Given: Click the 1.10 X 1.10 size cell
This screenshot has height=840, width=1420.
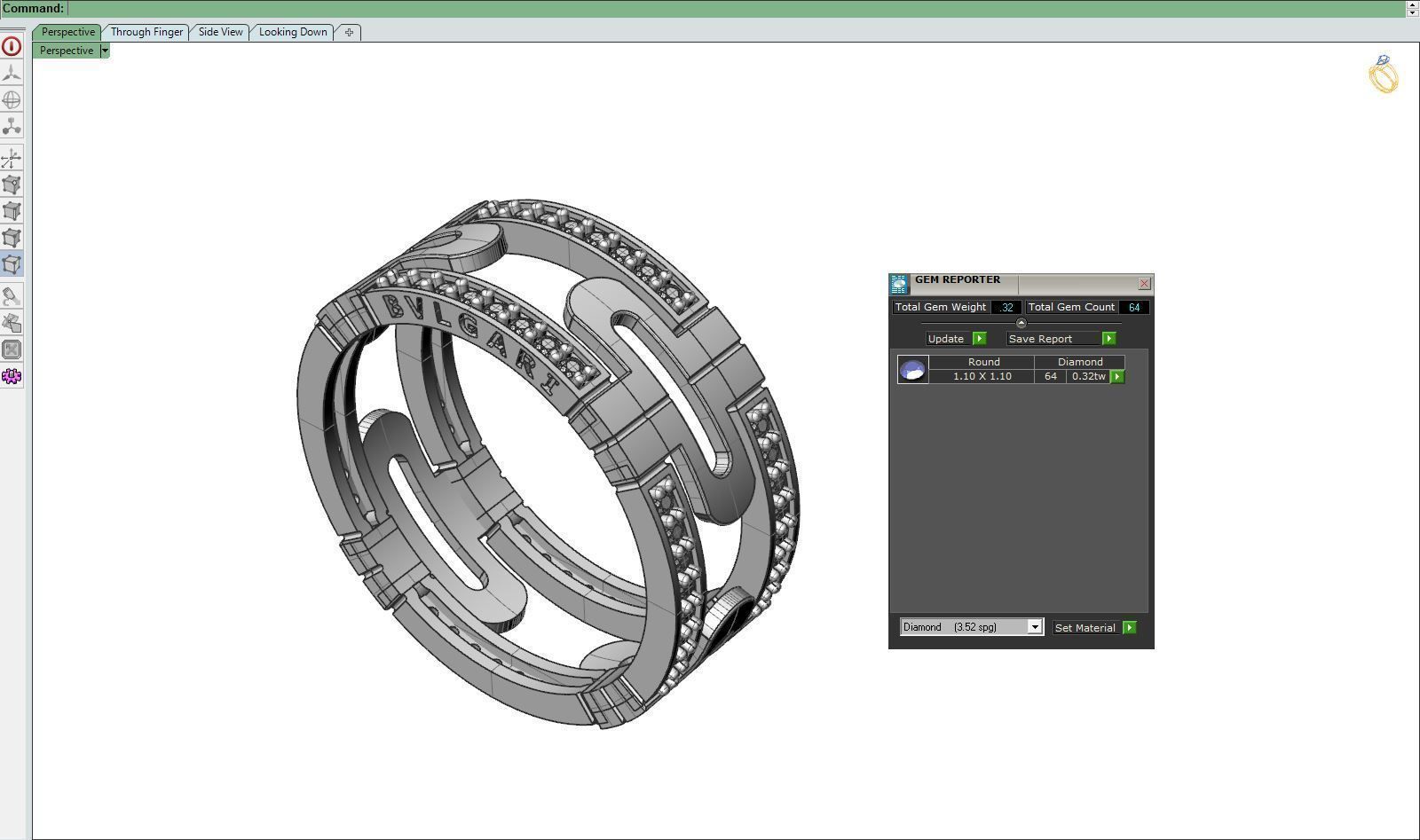Looking at the screenshot, I should coord(982,376).
